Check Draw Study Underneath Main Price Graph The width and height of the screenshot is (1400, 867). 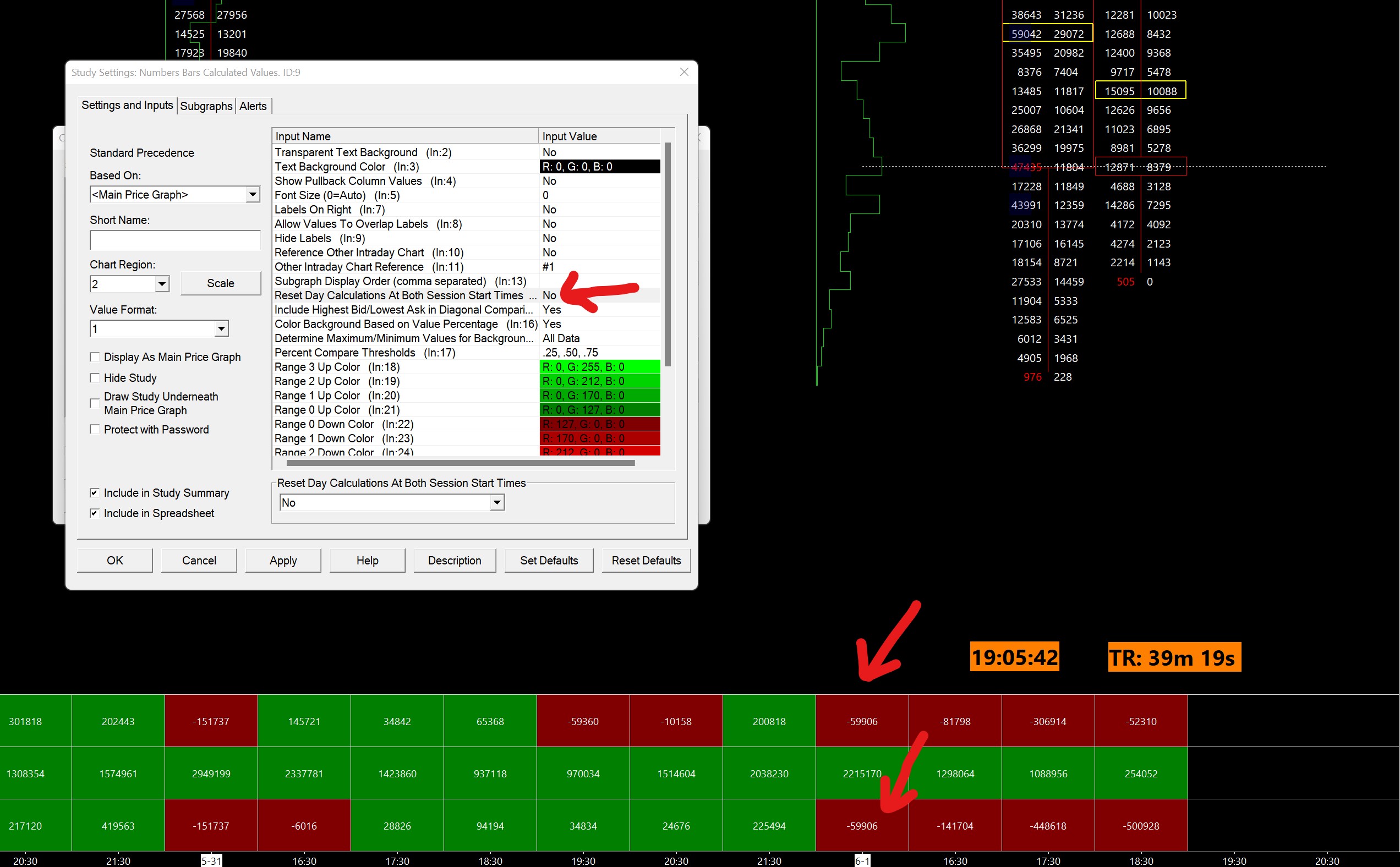pos(95,404)
